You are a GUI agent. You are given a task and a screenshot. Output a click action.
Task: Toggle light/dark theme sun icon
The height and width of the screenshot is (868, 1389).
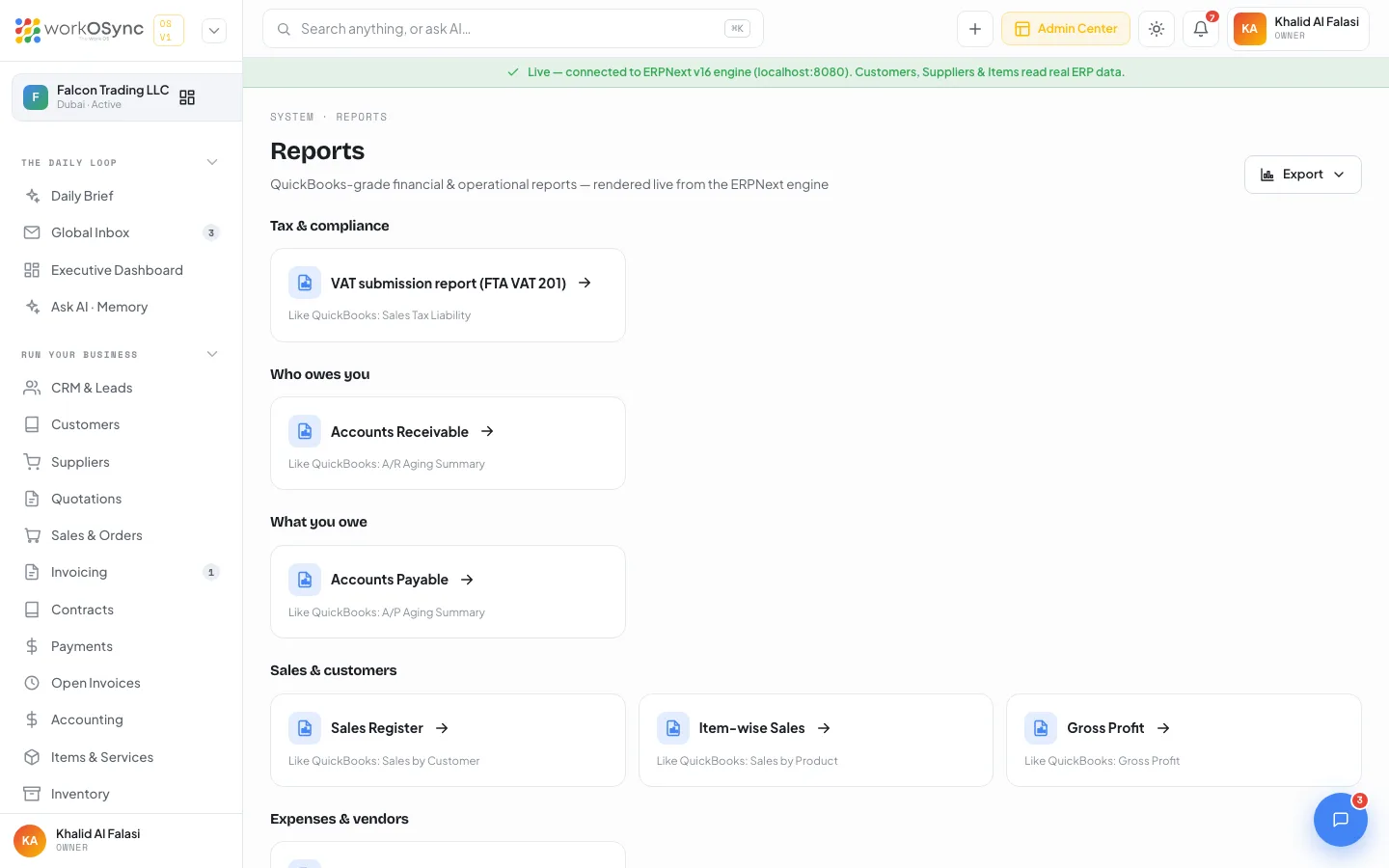1157,29
